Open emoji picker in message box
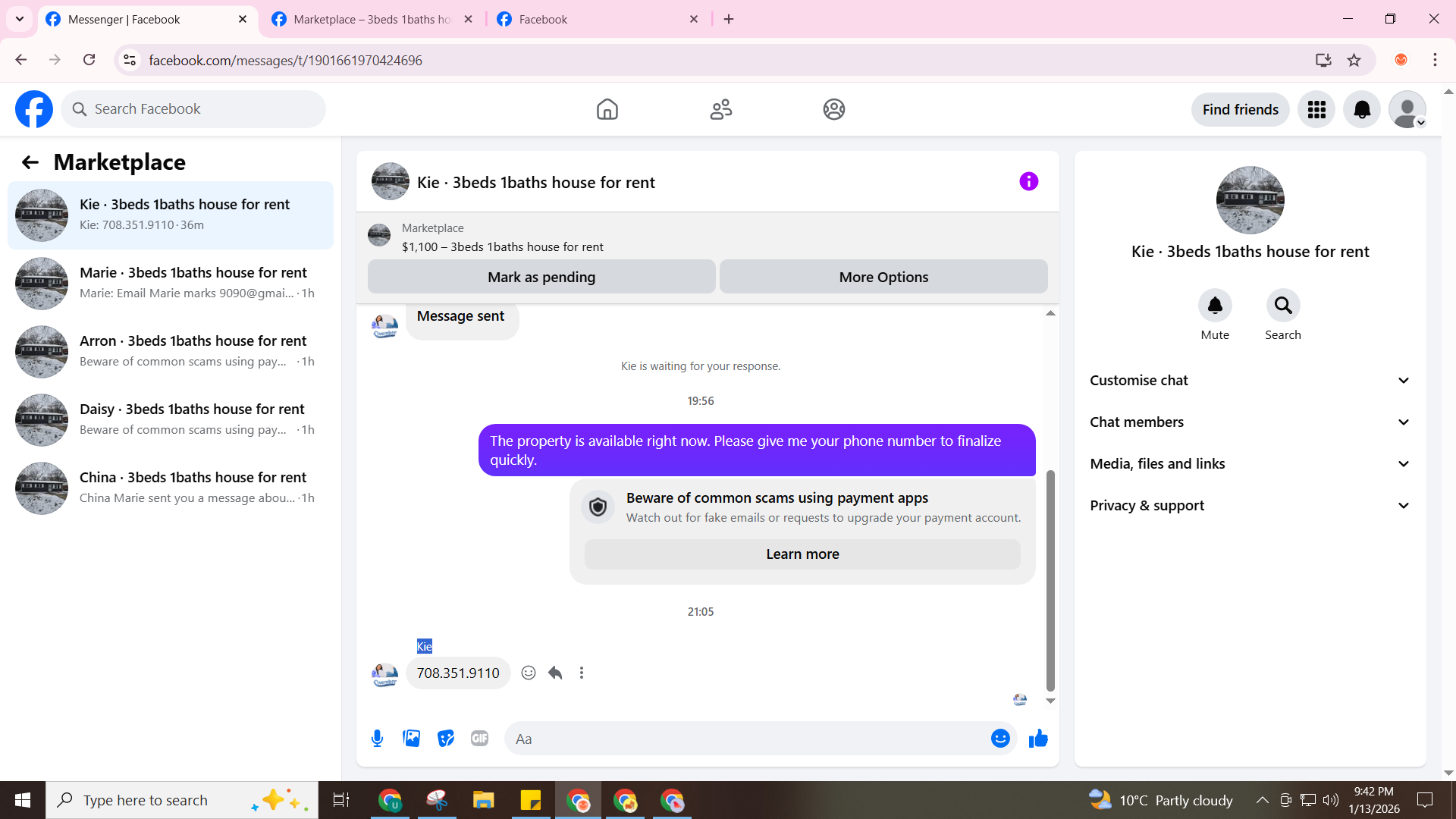 1000,738
